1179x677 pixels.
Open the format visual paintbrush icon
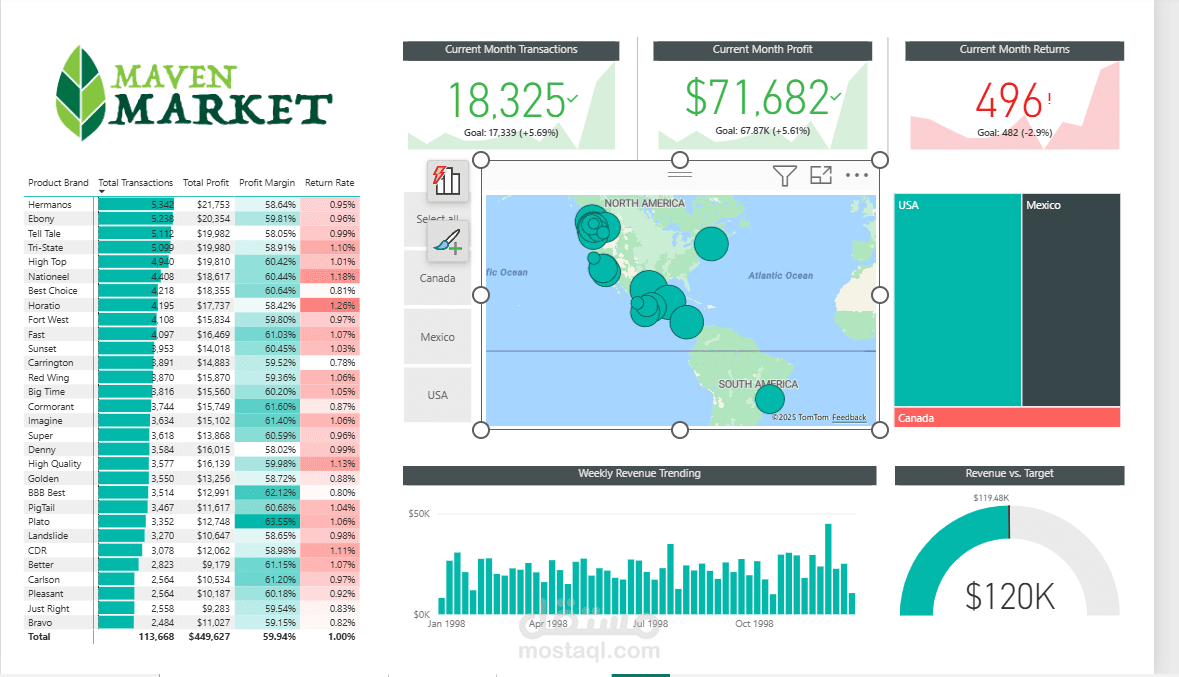pos(447,241)
